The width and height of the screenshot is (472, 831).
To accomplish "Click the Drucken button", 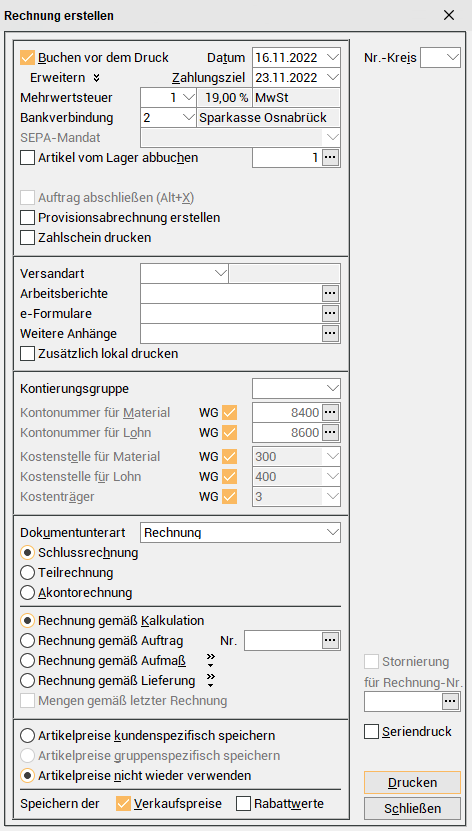I will [x=413, y=783].
